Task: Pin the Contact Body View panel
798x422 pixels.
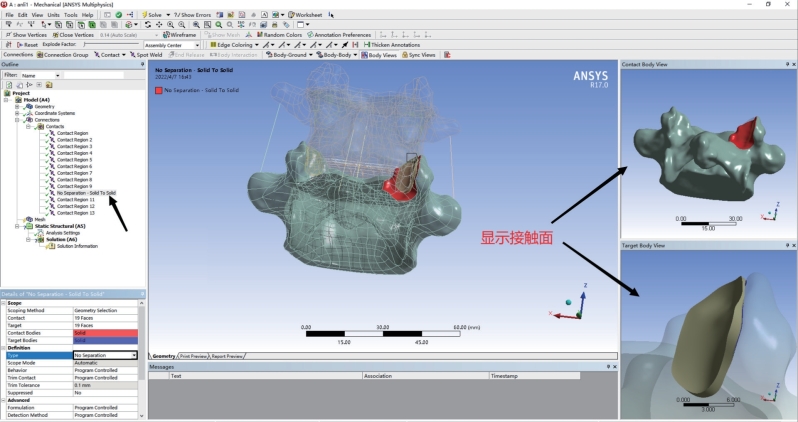Action: click(x=787, y=65)
